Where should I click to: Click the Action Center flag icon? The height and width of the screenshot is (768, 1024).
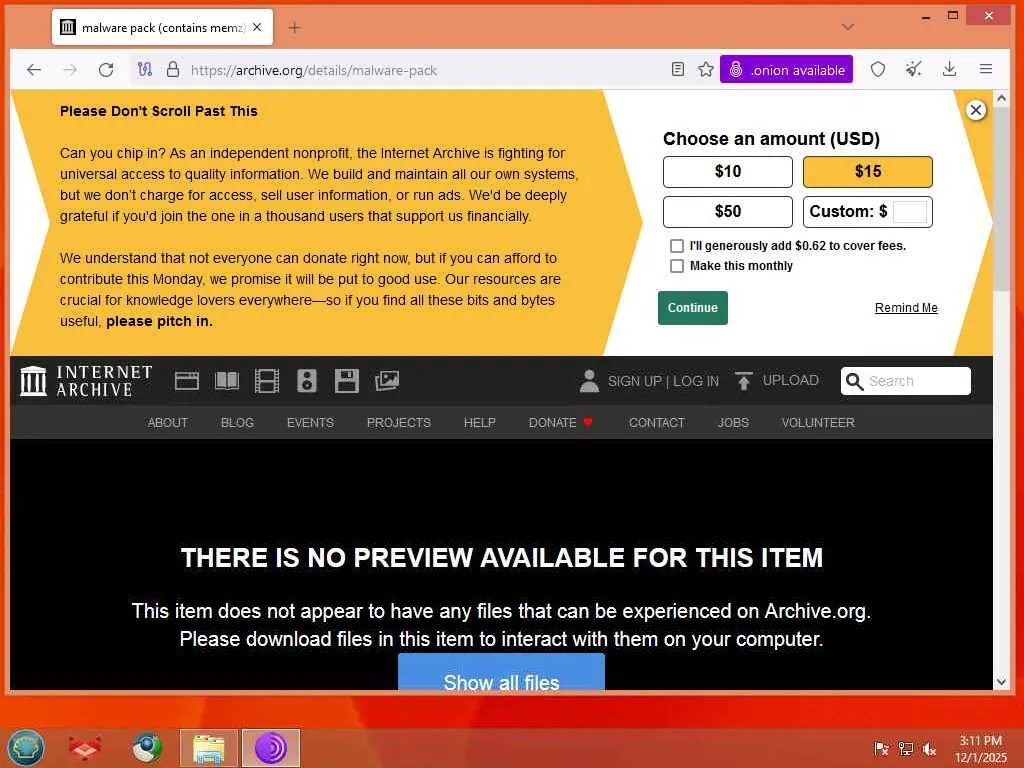[x=881, y=749]
